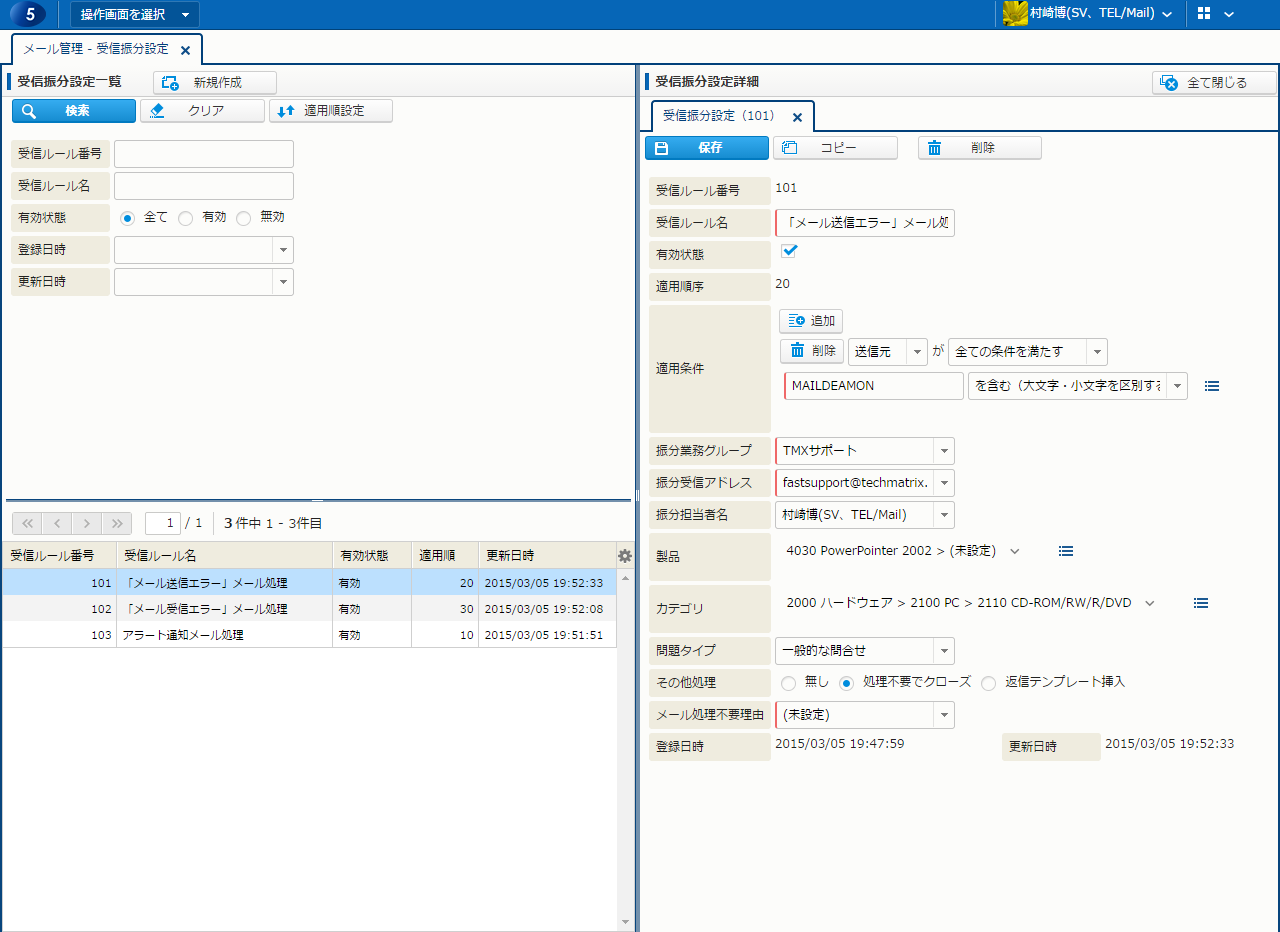This screenshot has width=1280, height=932.
Task: Open list icon next to 製品 field
Action: pyautogui.click(x=1066, y=551)
